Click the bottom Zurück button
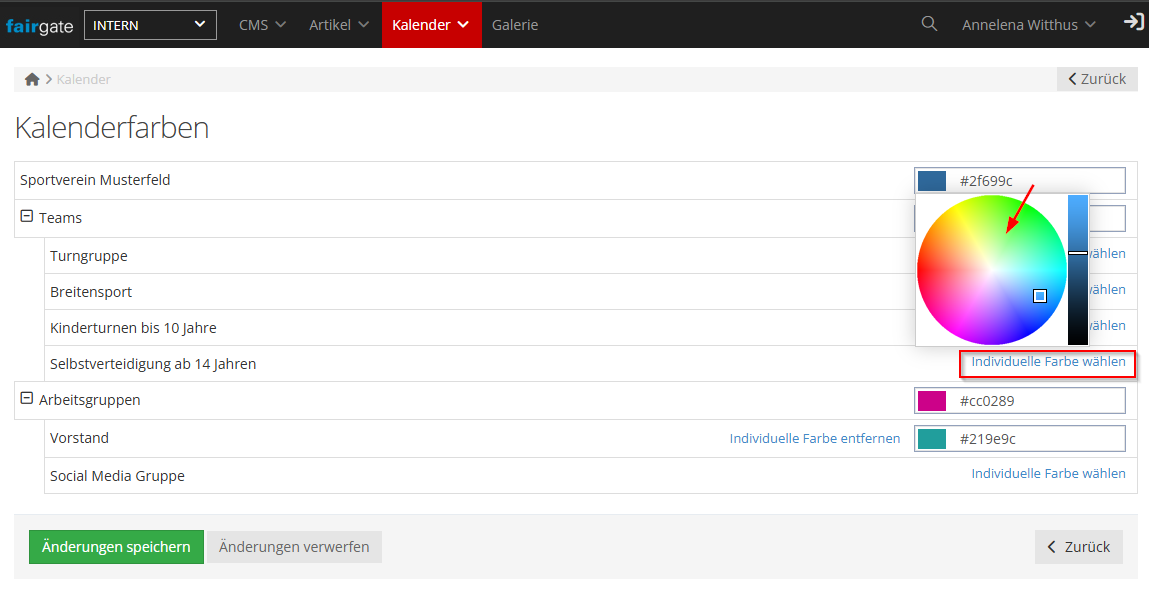 (x=1078, y=547)
